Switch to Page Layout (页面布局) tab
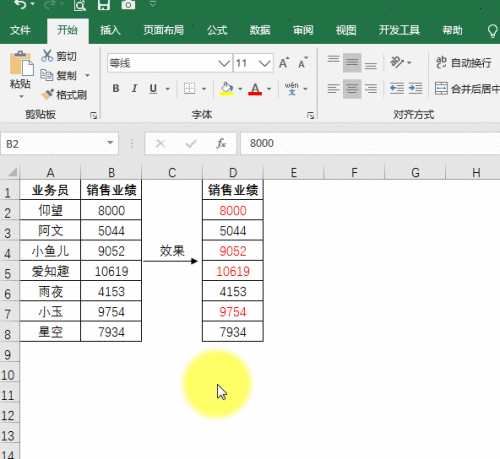This screenshot has width=500, height=459. (164, 30)
